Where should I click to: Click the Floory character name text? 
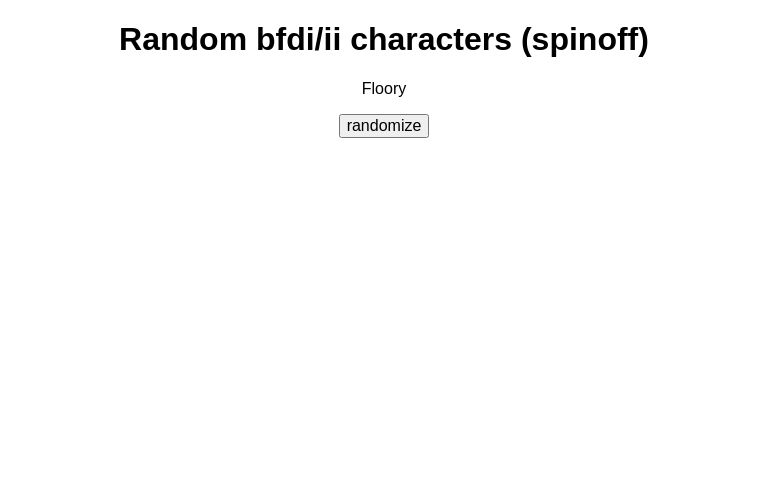[x=384, y=89]
